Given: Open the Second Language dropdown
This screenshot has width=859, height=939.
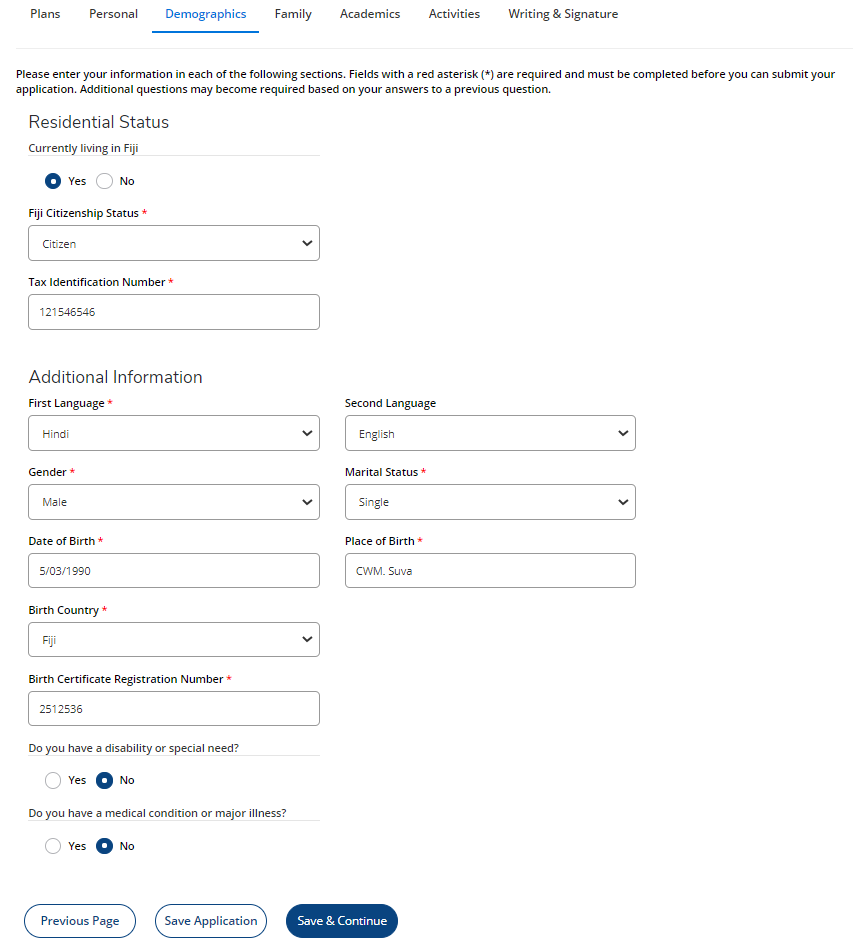Looking at the screenshot, I should (x=490, y=433).
